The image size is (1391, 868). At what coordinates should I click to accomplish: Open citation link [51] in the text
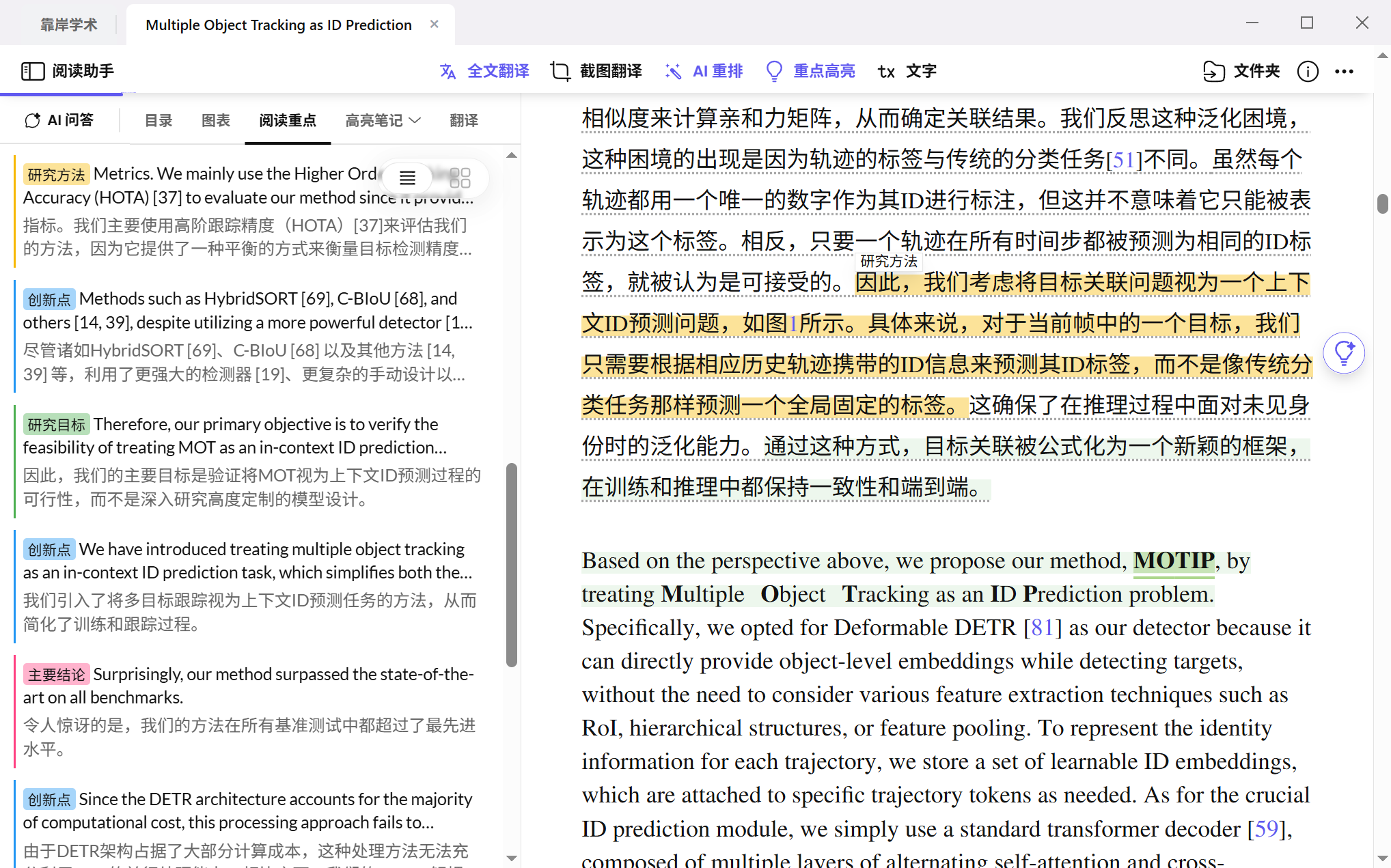1123,159
